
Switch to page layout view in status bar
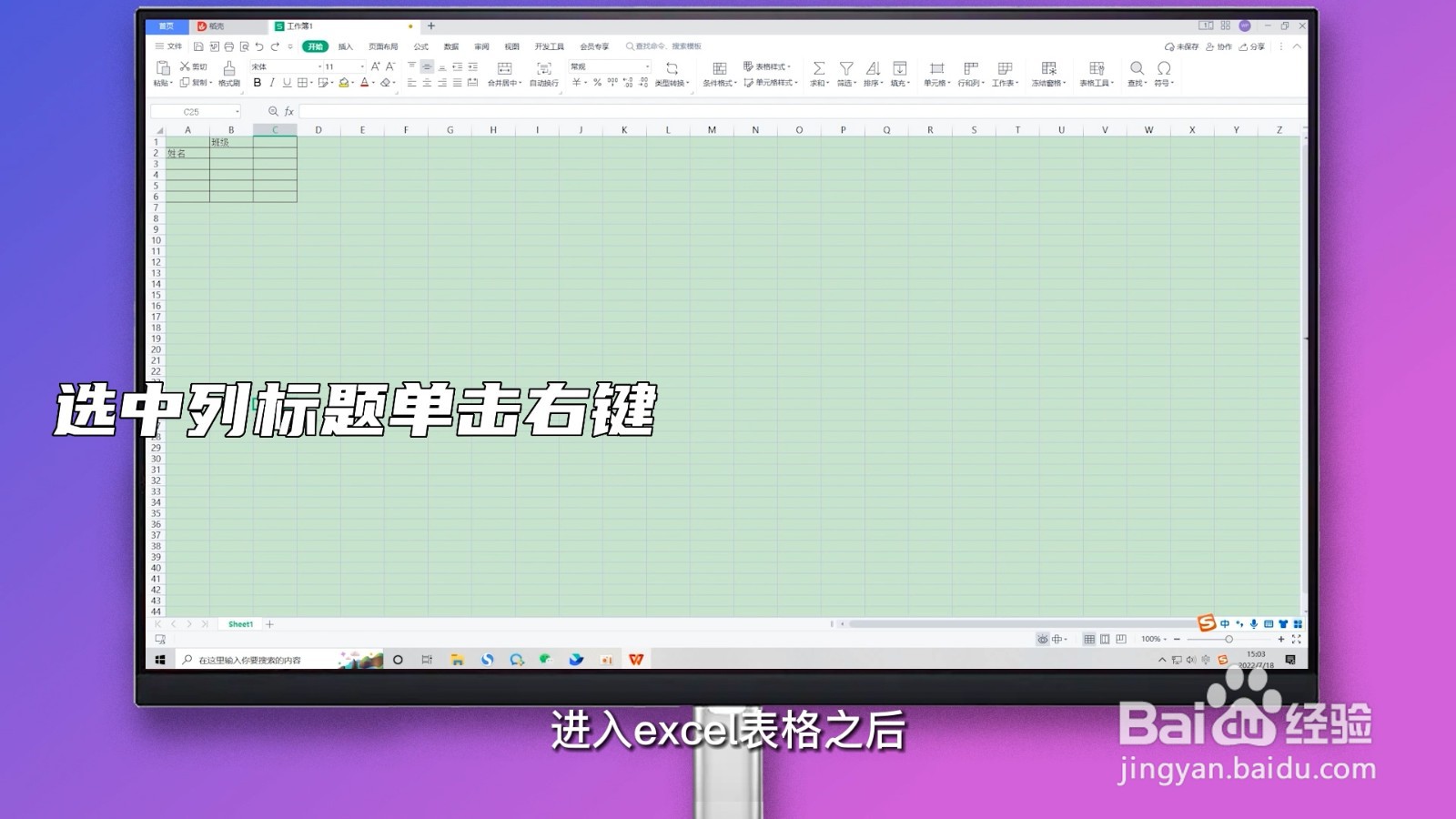pos(1105,639)
